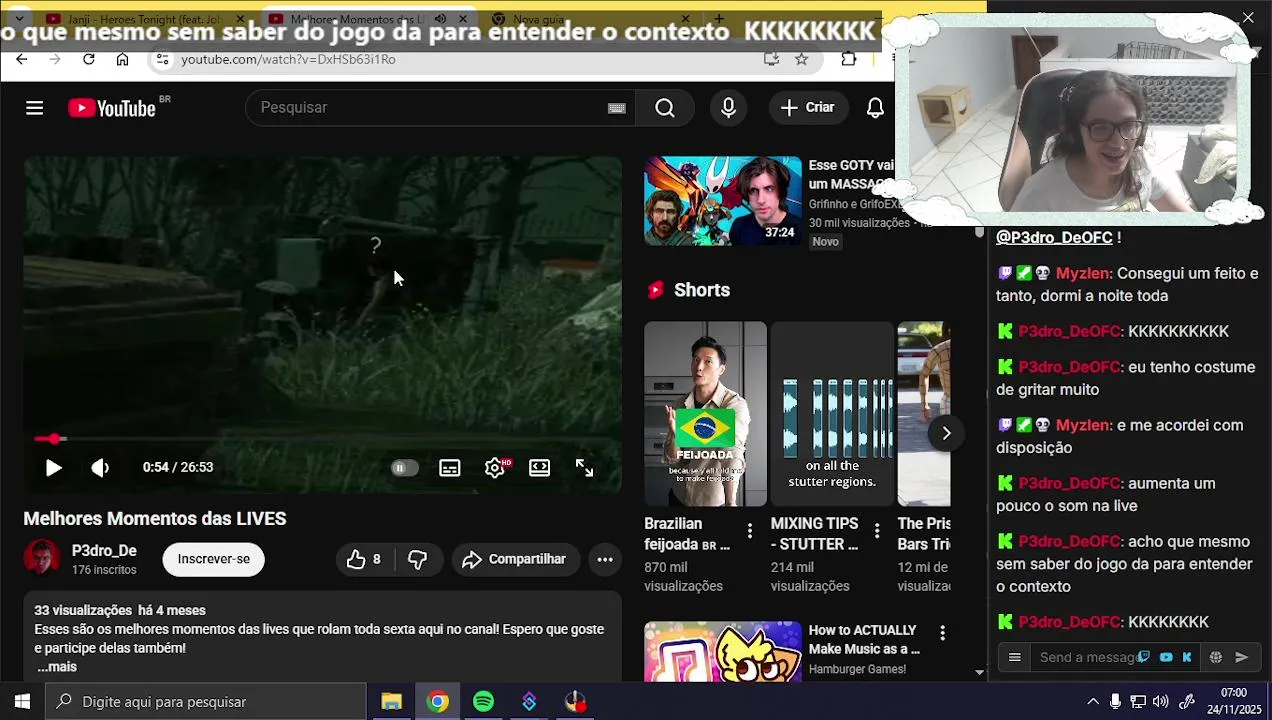Reload the page in browser
Screen dimensions: 1272x720
point(88,59)
